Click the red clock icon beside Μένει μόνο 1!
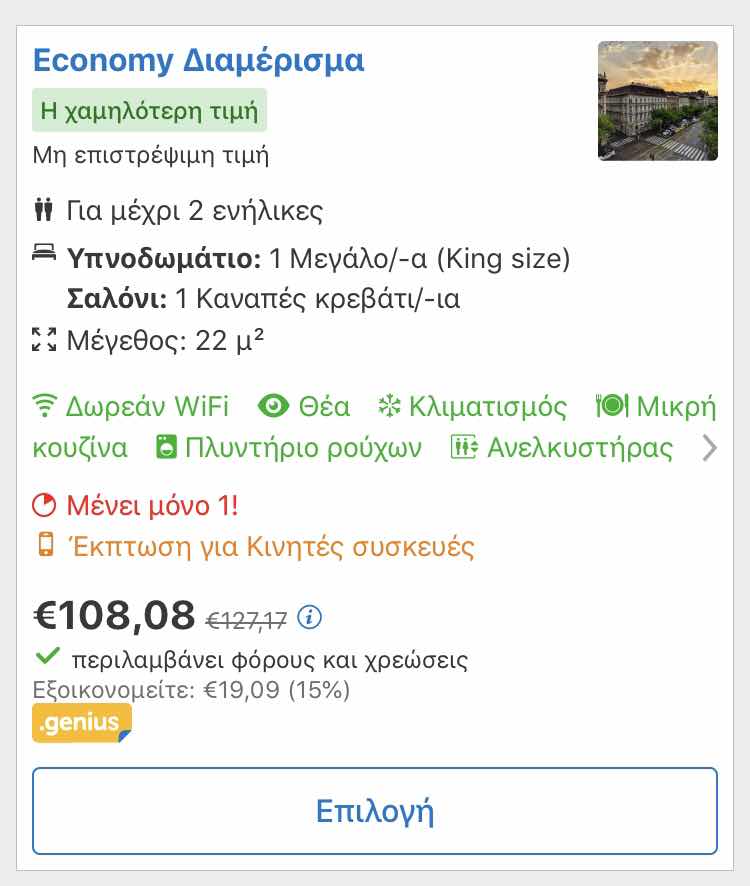750x886 pixels. pyautogui.click(x=44, y=505)
